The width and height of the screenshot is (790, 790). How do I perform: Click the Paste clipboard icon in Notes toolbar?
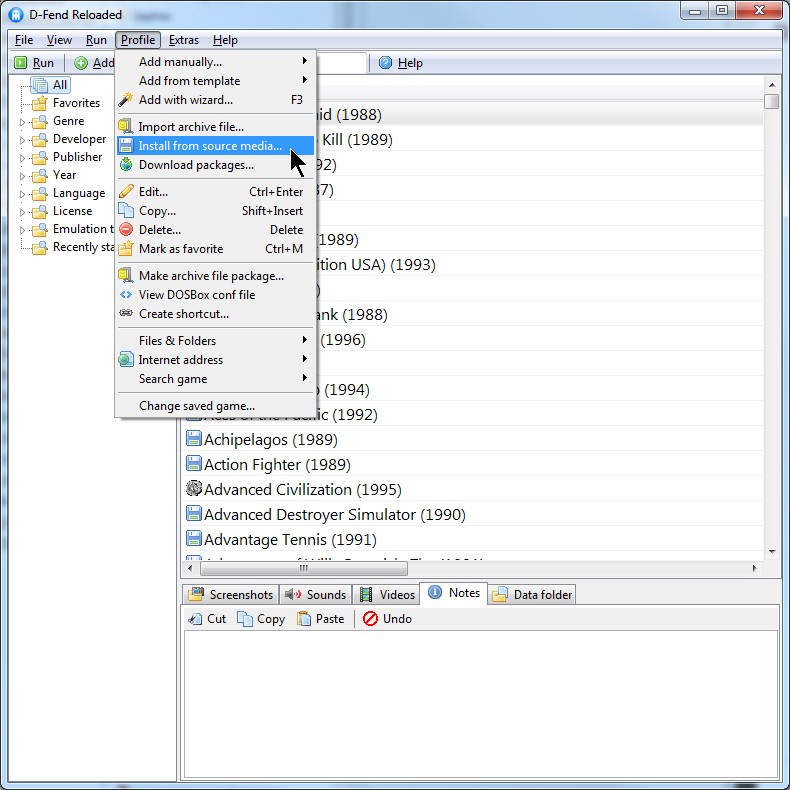pyautogui.click(x=304, y=618)
